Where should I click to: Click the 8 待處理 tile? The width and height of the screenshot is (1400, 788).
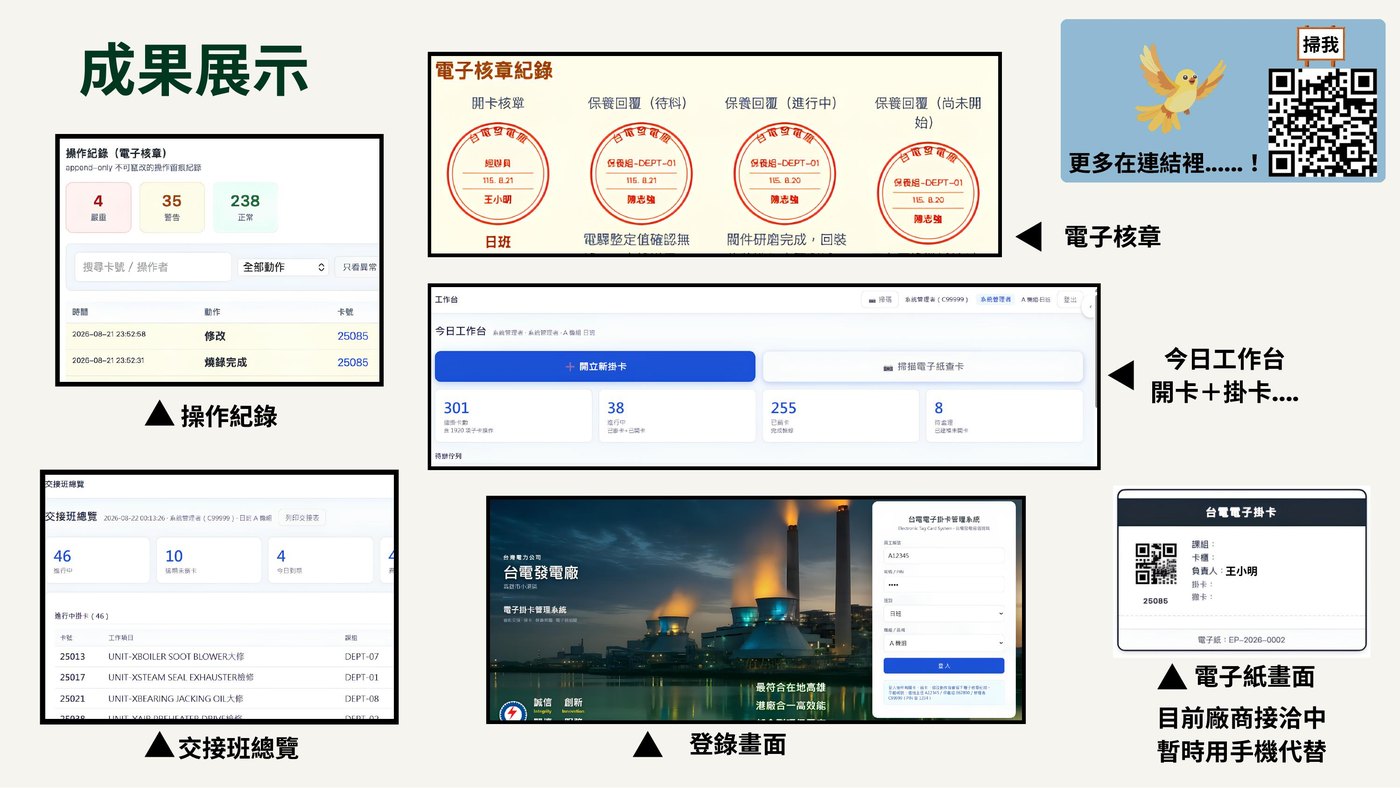pos(1005,416)
